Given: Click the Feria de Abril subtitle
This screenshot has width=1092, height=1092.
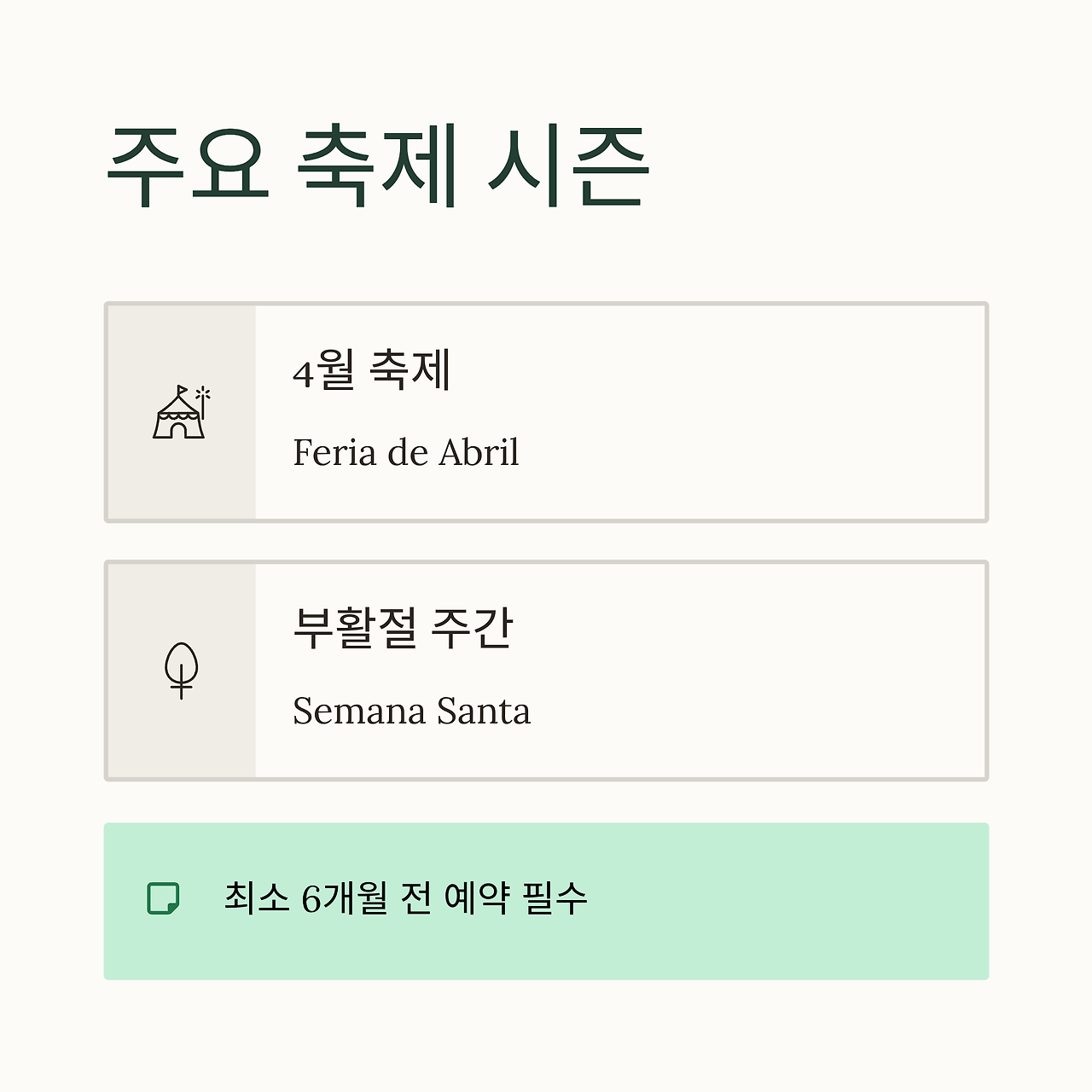Looking at the screenshot, I should click(405, 452).
